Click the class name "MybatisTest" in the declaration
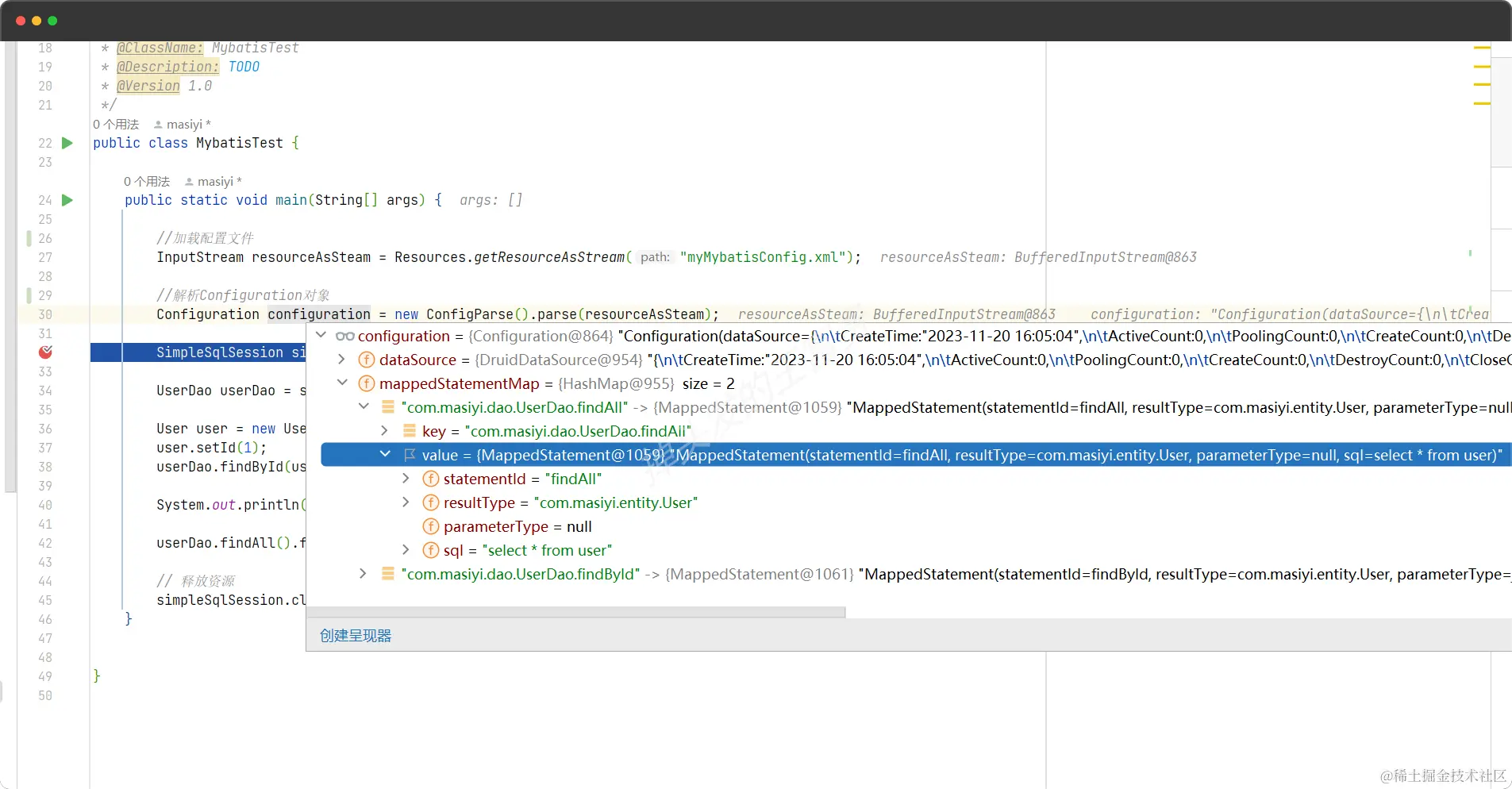The width and height of the screenshot is (1512, 789). coord(240,143)
